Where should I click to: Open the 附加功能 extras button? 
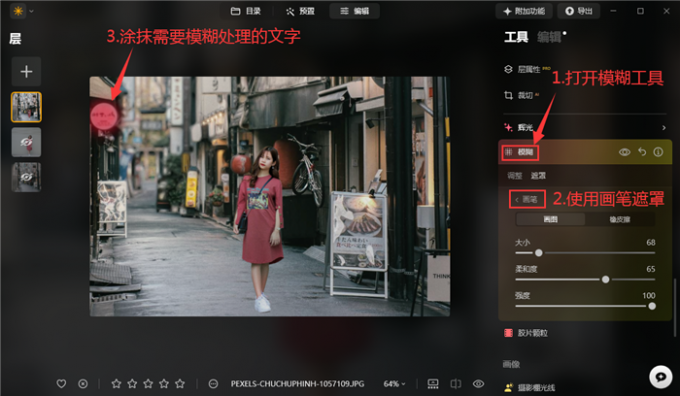[524, 11]
